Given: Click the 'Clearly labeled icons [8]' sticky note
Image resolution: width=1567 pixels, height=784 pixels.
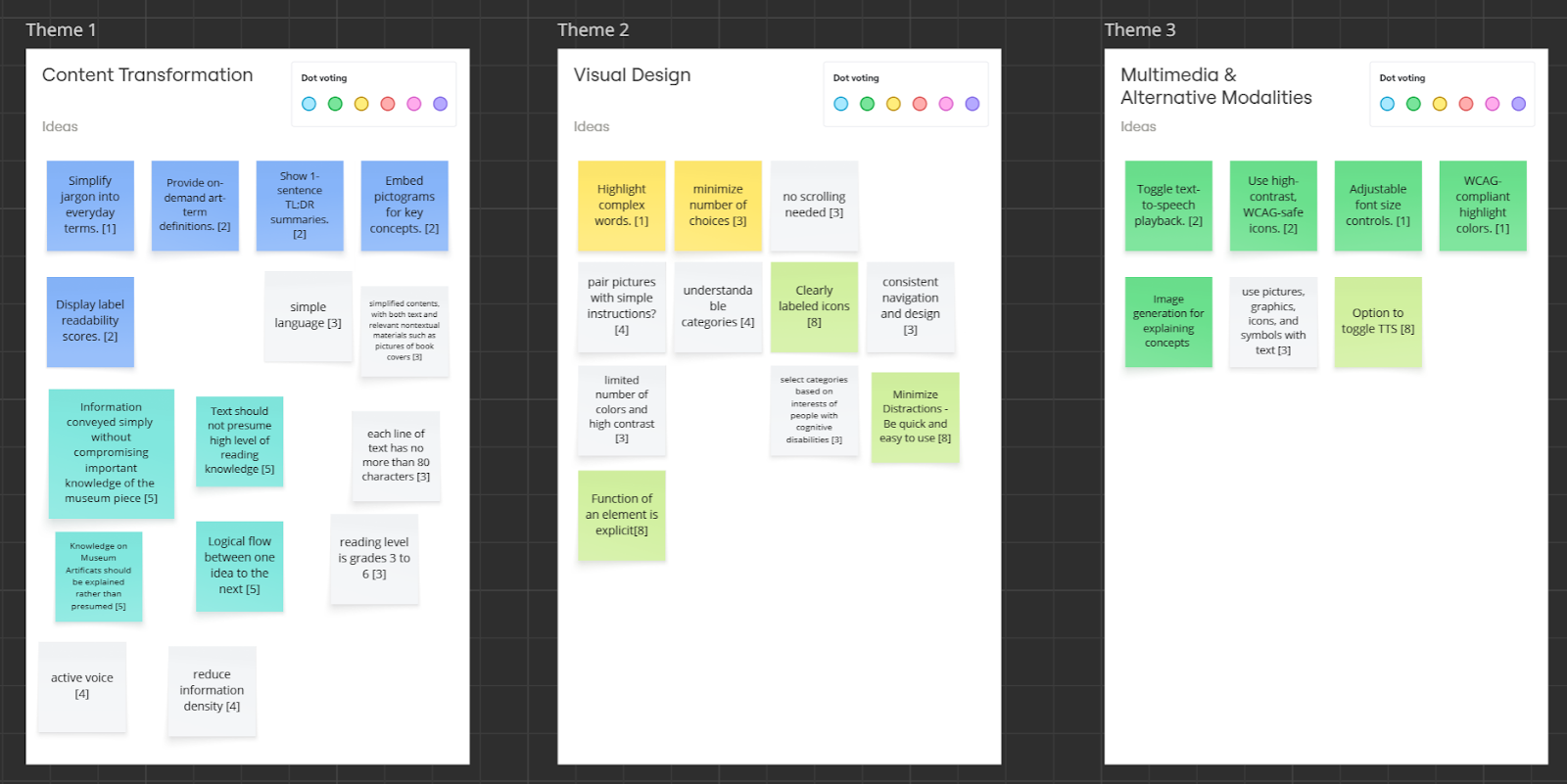Looking at the screenshot, I should click(x=814, y=306).
